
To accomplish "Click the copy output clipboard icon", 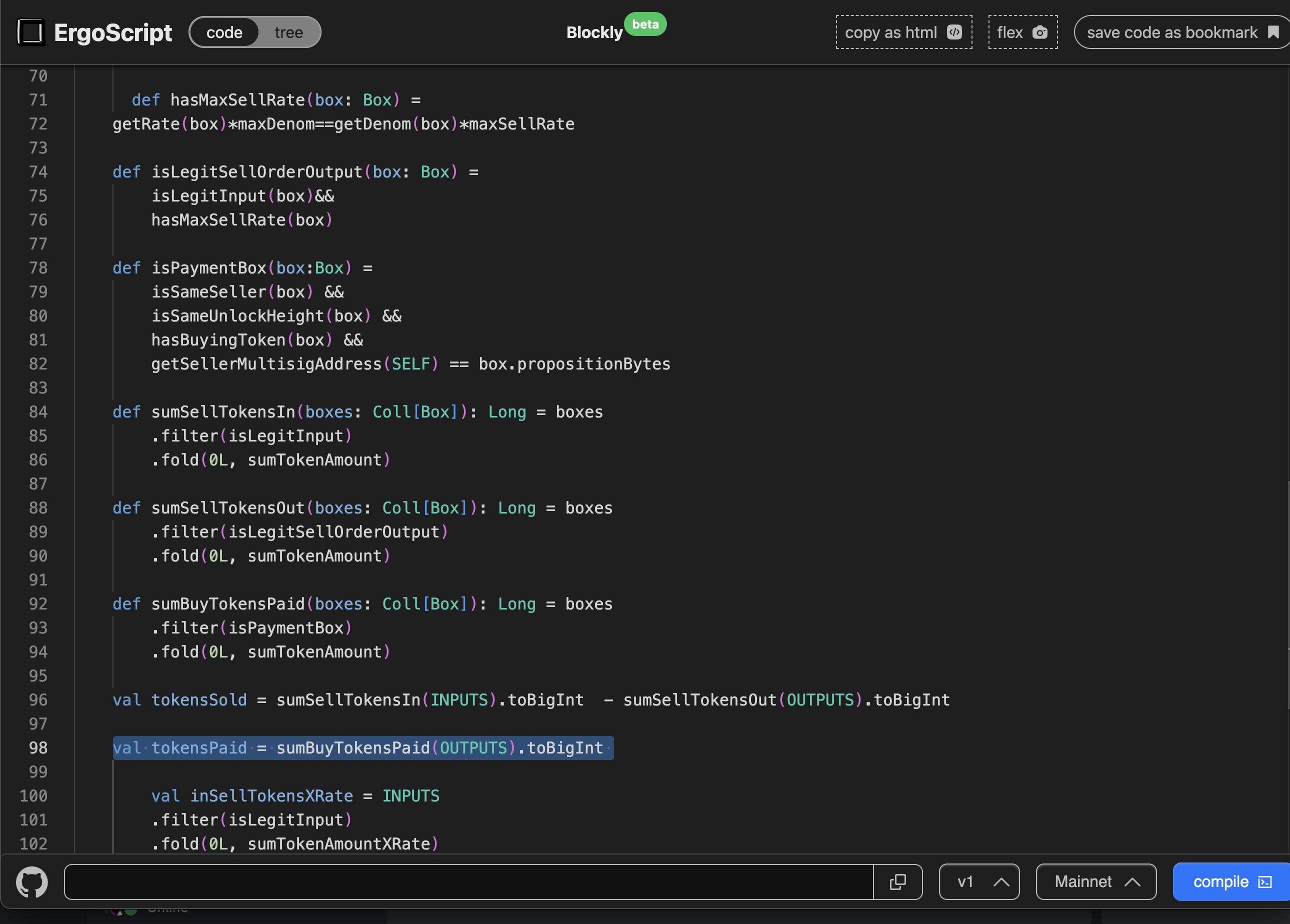I will [x=897, y=882].
